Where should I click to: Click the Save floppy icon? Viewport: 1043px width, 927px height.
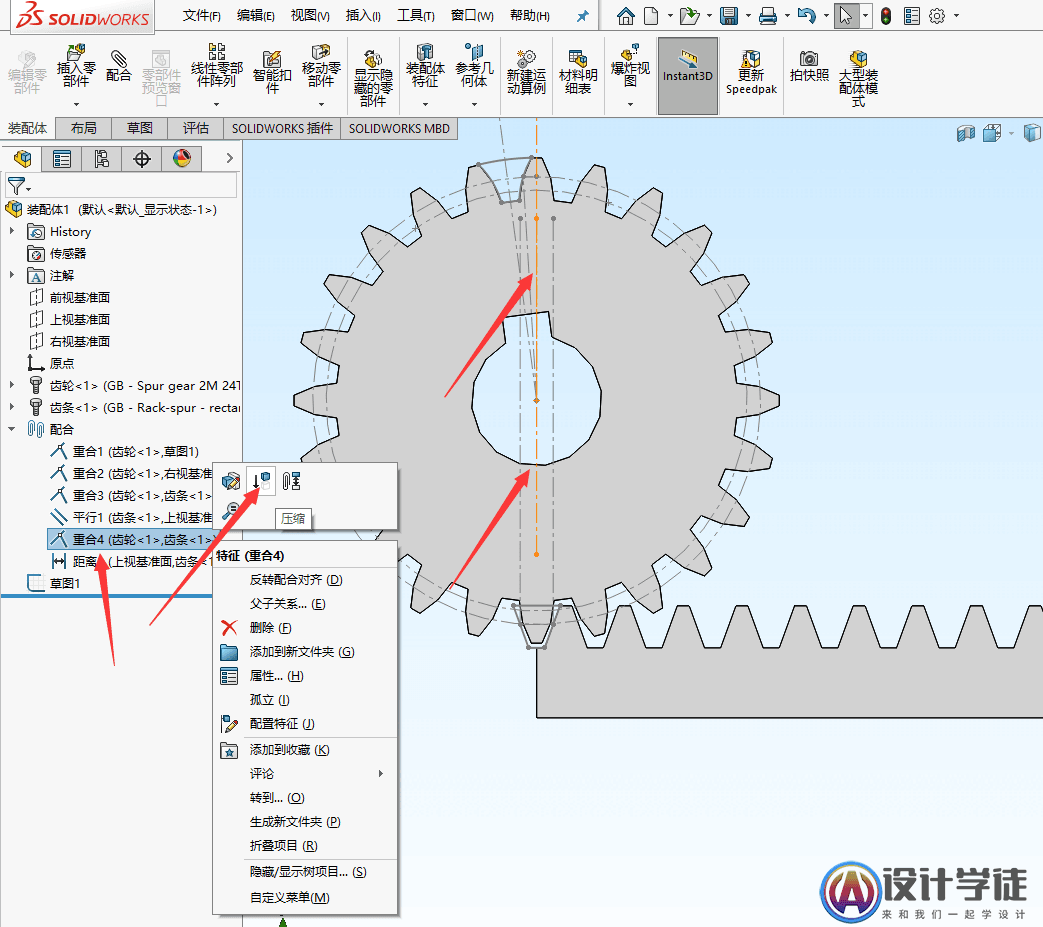729,16
